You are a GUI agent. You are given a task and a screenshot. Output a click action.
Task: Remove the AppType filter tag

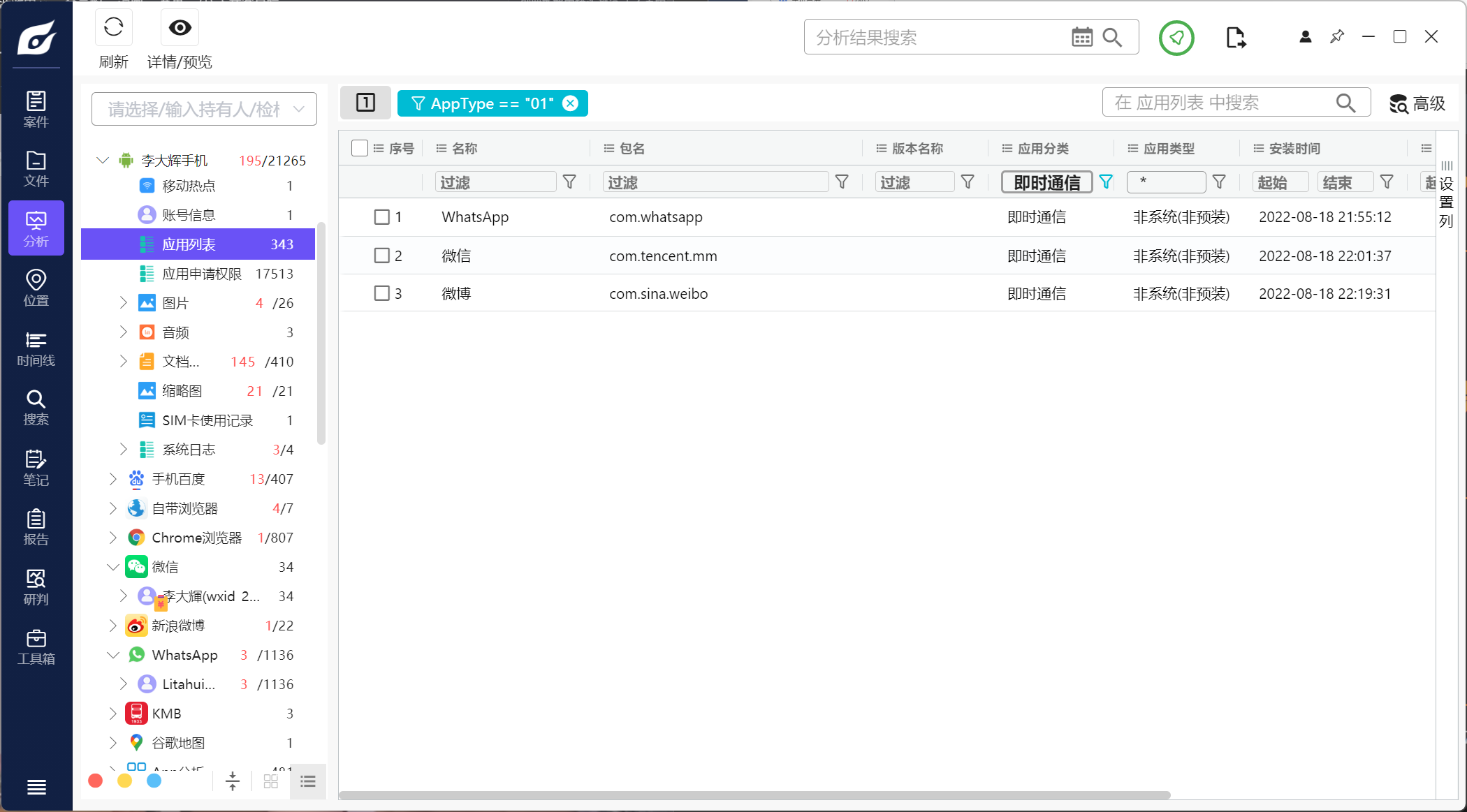(571, 103)
